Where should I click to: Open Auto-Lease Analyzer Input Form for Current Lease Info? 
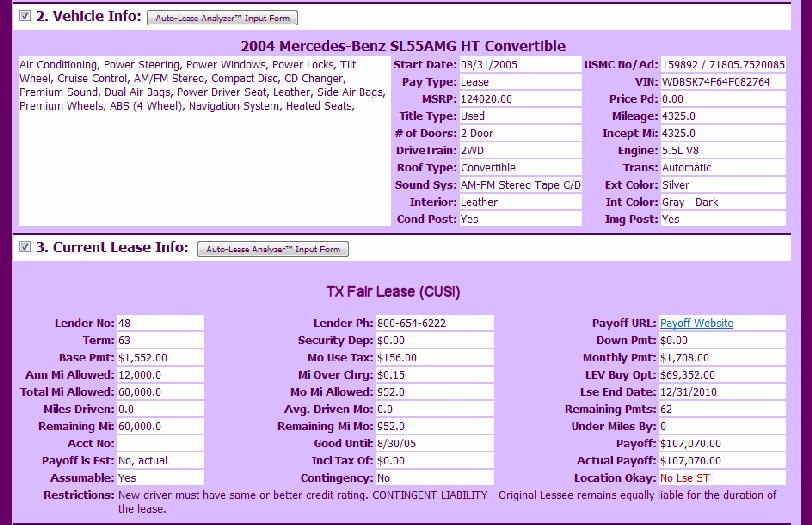coord(273,249)
